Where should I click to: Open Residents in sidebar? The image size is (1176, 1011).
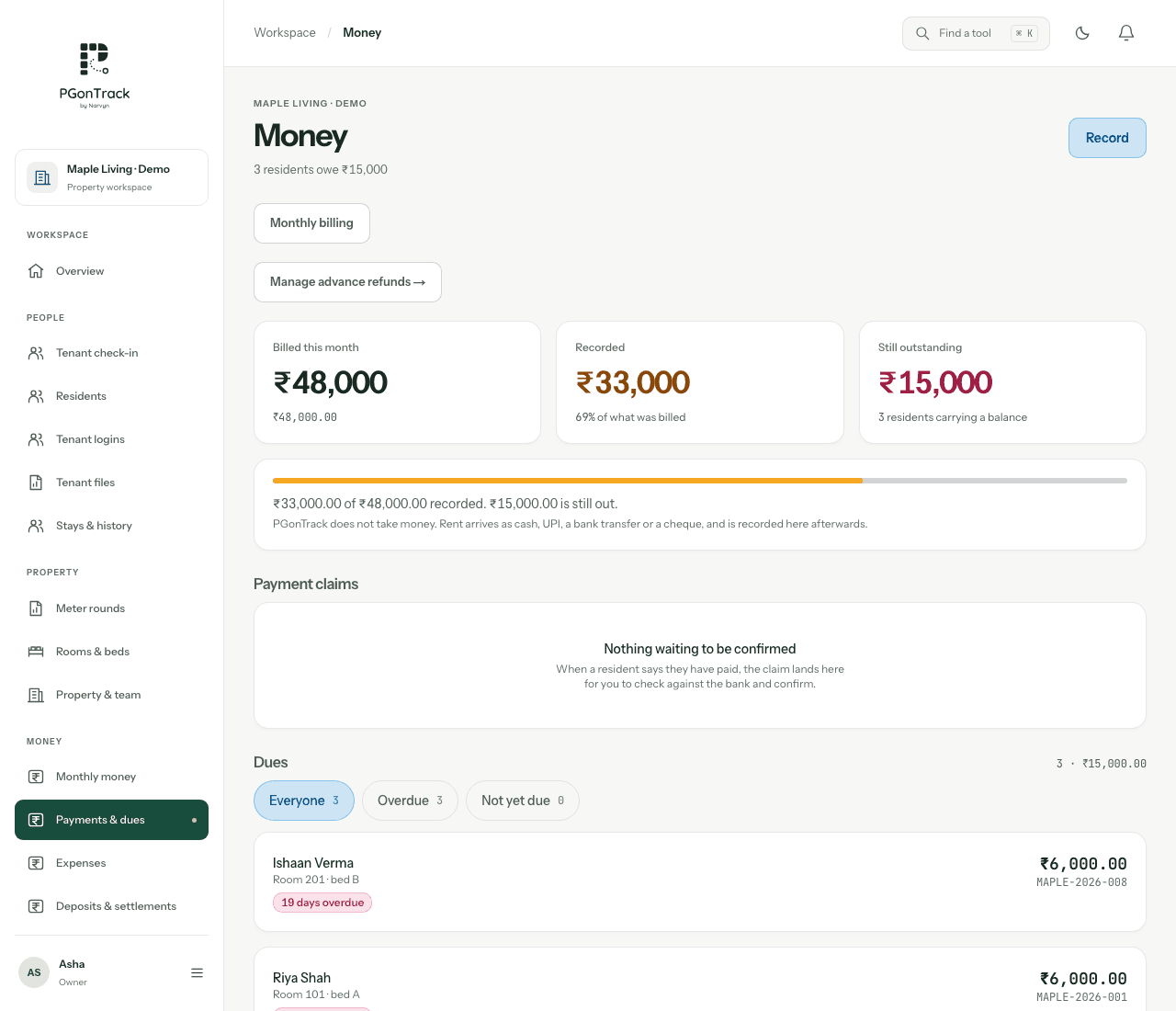(111, 396)
